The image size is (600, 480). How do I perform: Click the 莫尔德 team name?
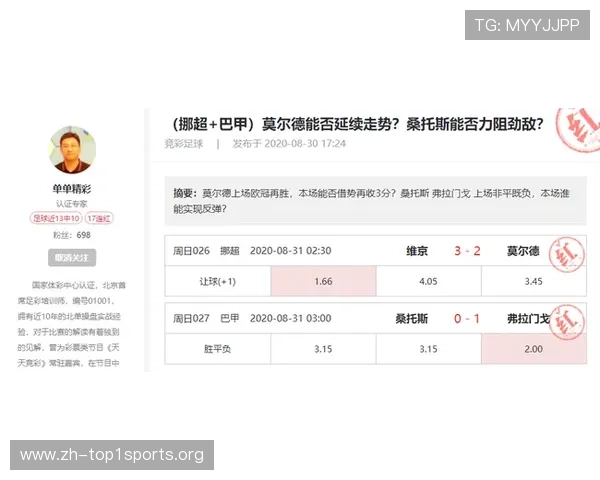point(523,251)
